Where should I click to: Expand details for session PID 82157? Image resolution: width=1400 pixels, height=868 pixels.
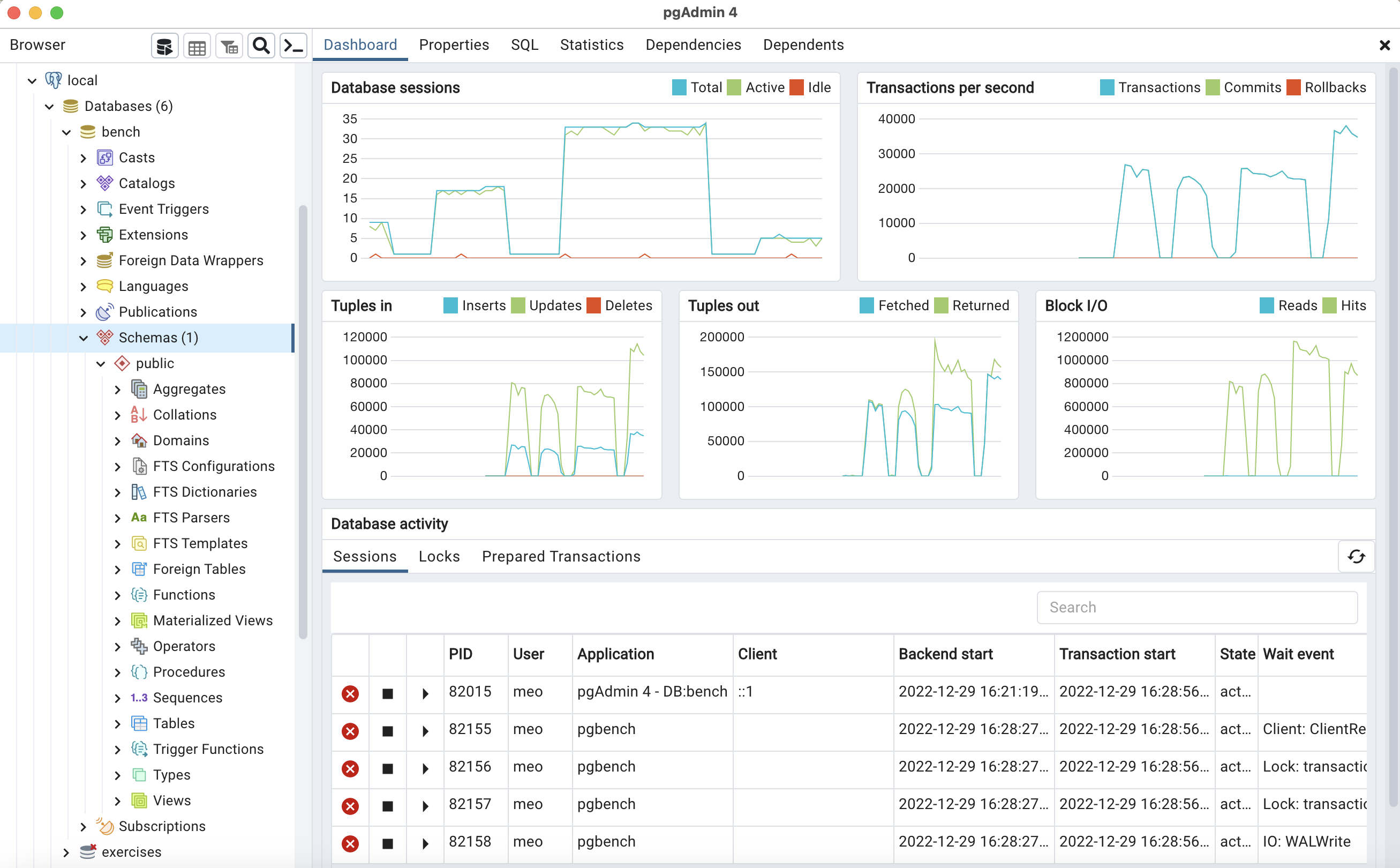pyautogui.click(x=425, y=806)
